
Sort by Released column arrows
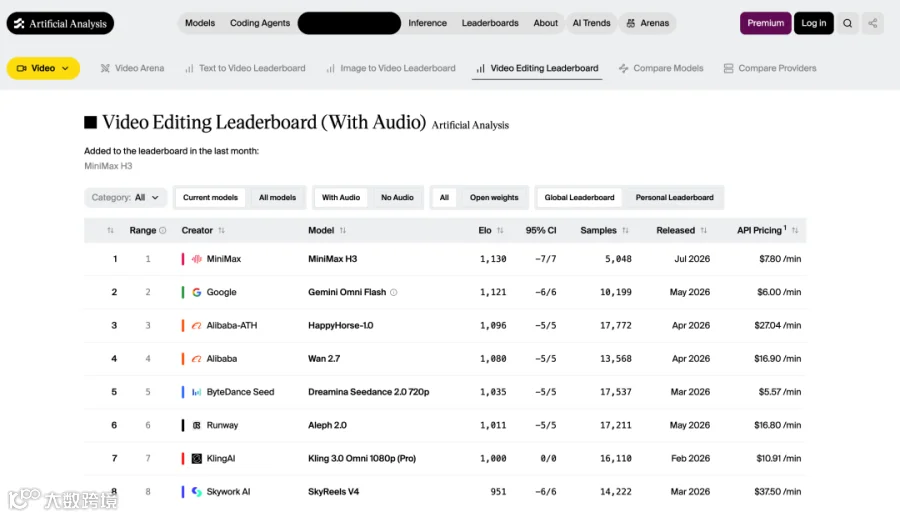tap(704, 231)
